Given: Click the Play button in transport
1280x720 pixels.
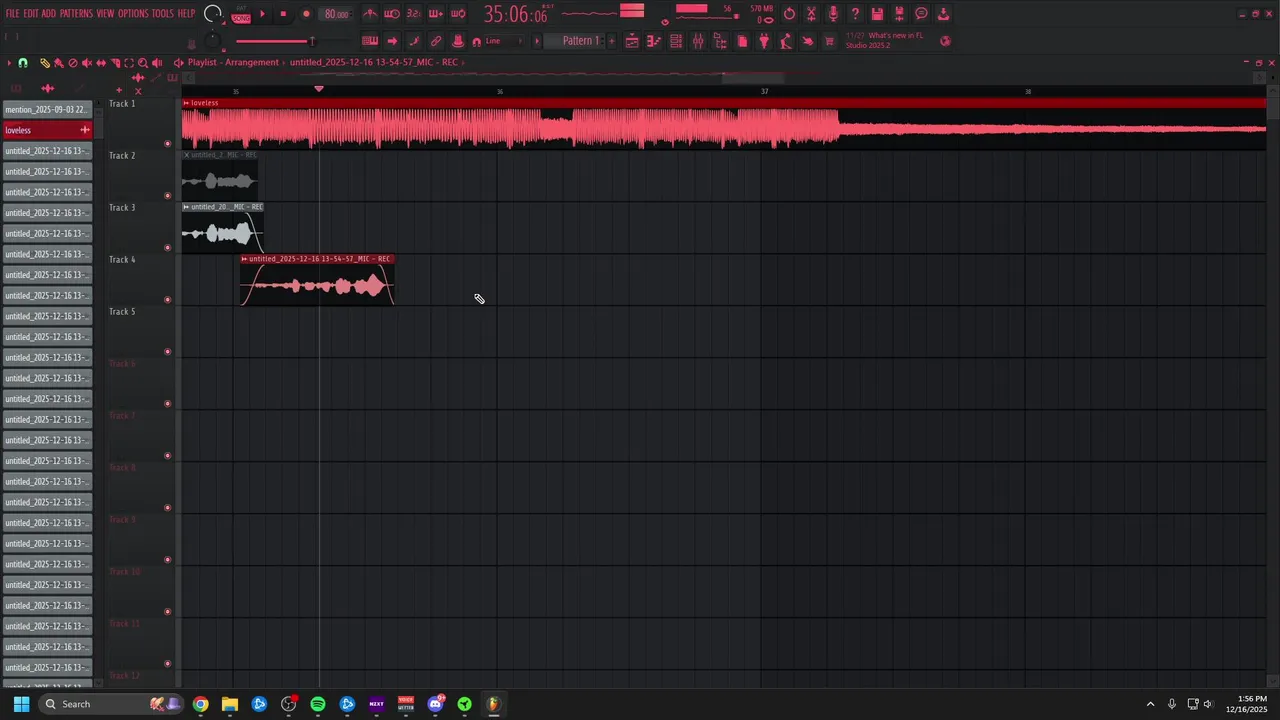Looking at the screenshot, I should point(263,14).
